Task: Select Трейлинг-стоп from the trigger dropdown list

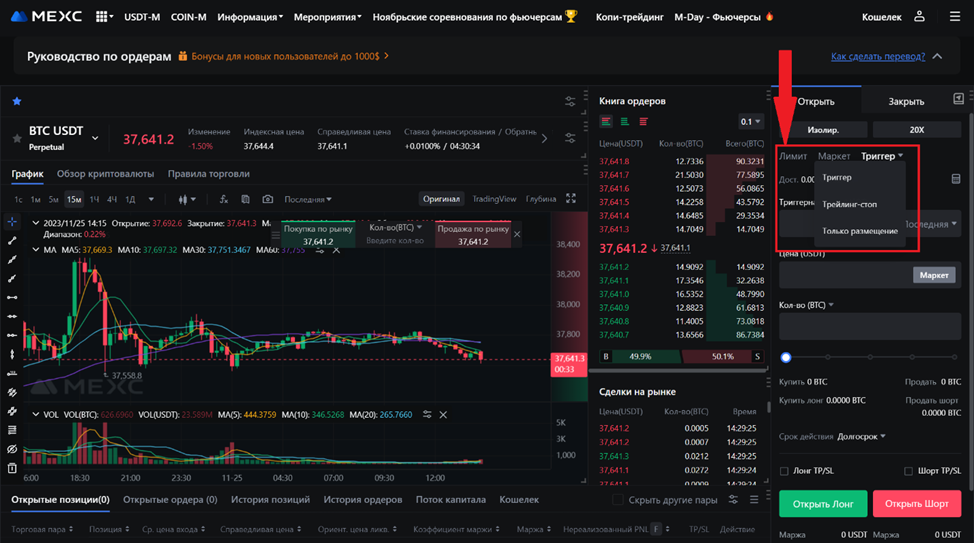Action: pyautogui.click(x=849, y=204)
